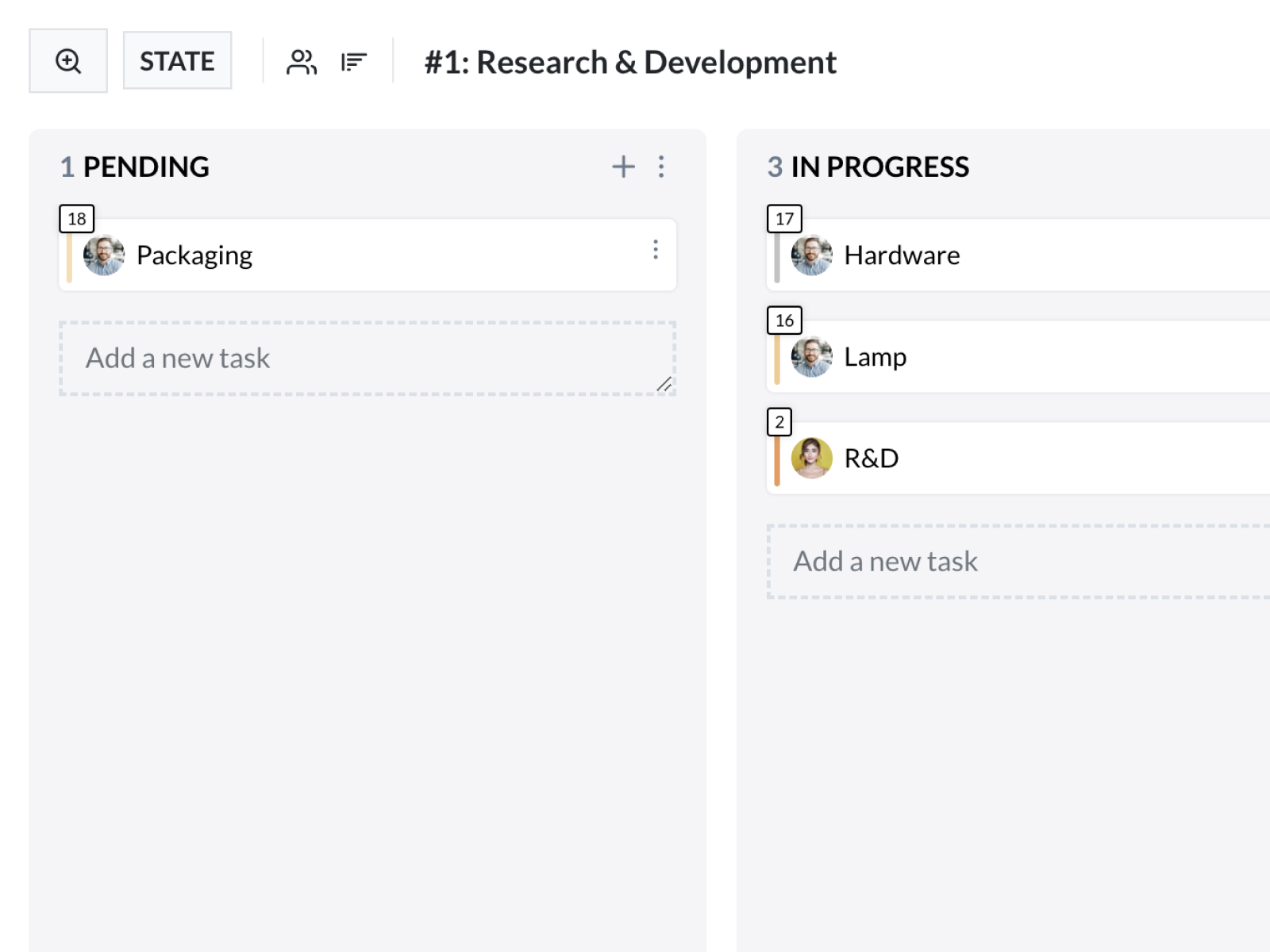Click the task number 18 badge
Image resolution: width=1270 pixels, height=952 pixels.
pos(77,219)
